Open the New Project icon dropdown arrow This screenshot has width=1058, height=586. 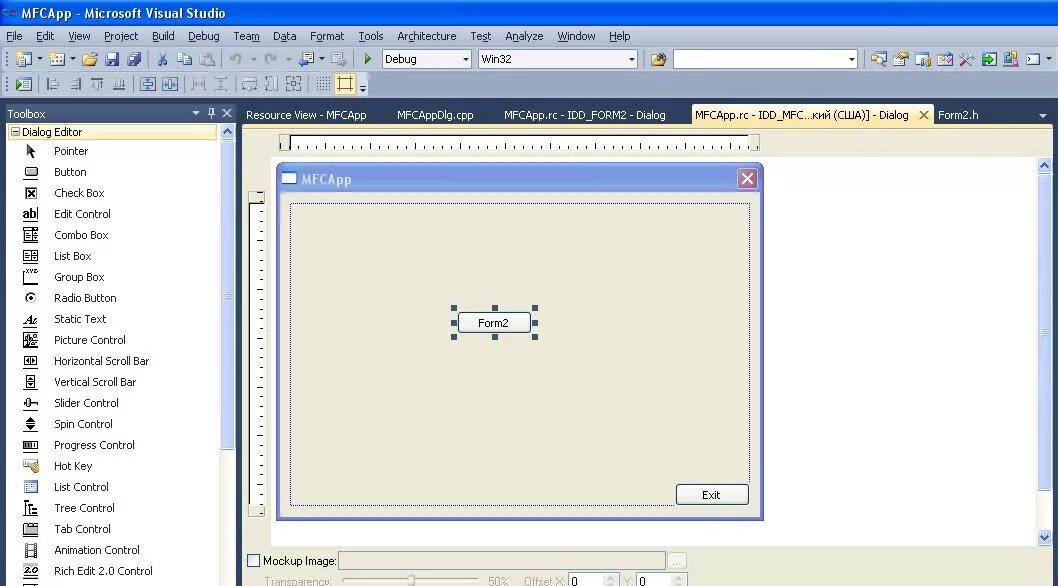40,59
